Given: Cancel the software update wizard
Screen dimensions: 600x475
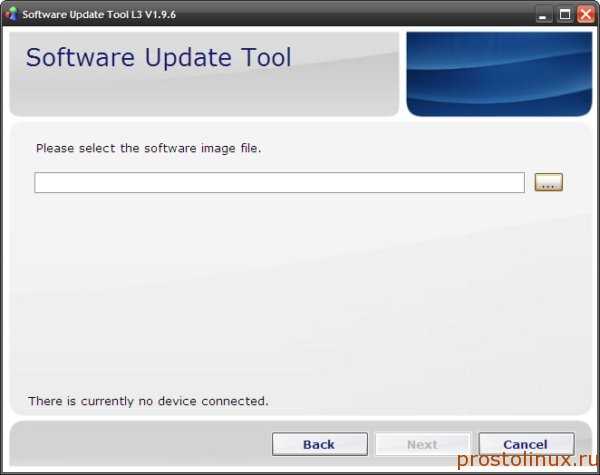Looking at the screenshot, I should click(x=526, y=444).
